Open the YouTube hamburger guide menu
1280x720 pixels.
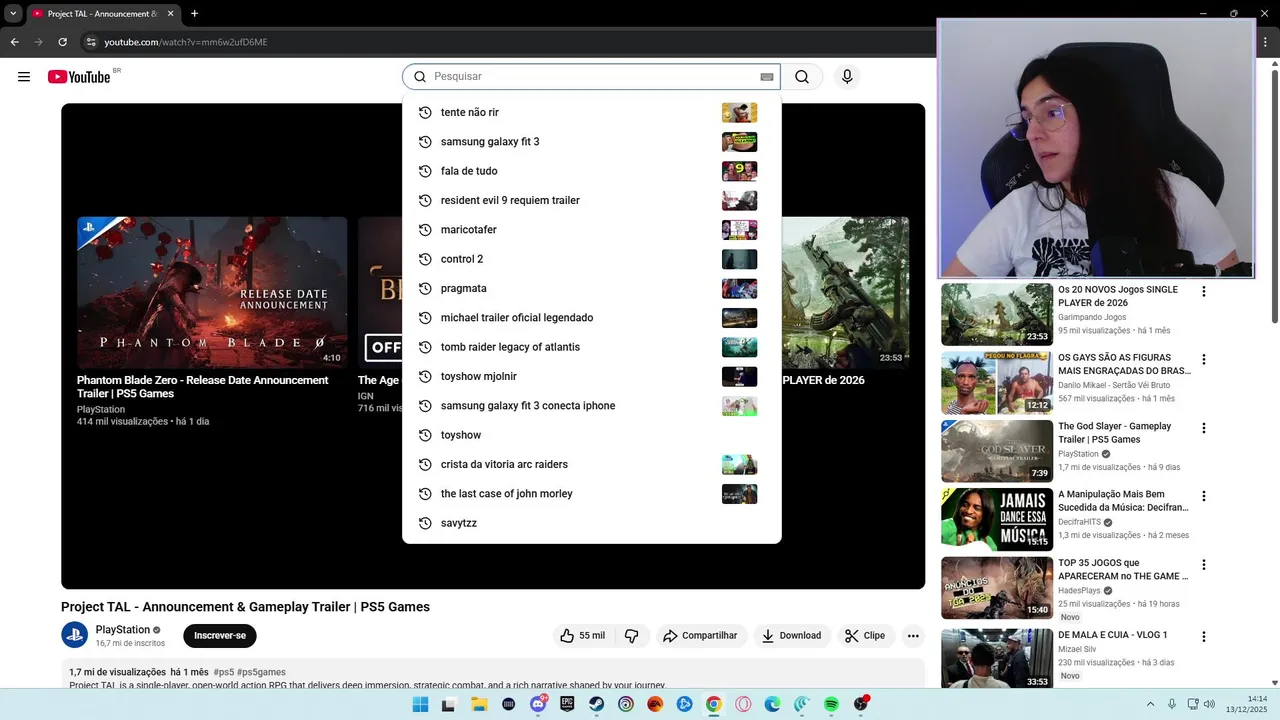click(x=24, y=77)
